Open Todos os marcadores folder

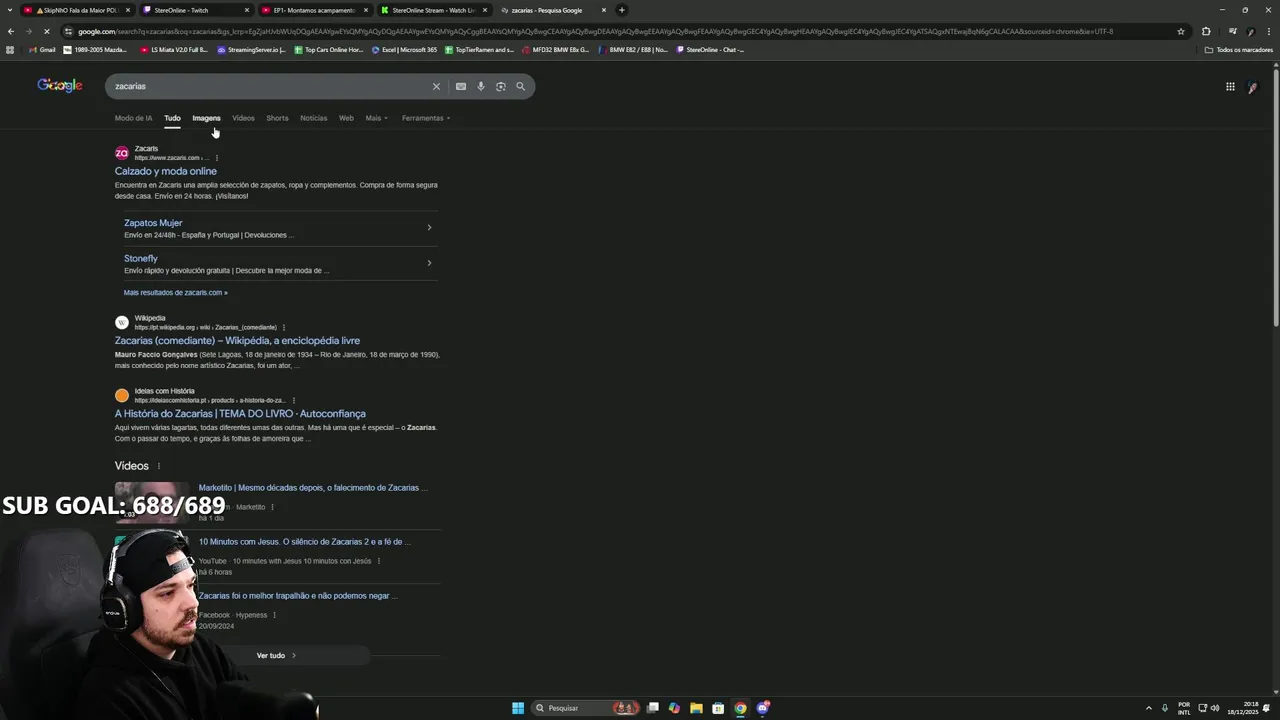coord(1239,49)
